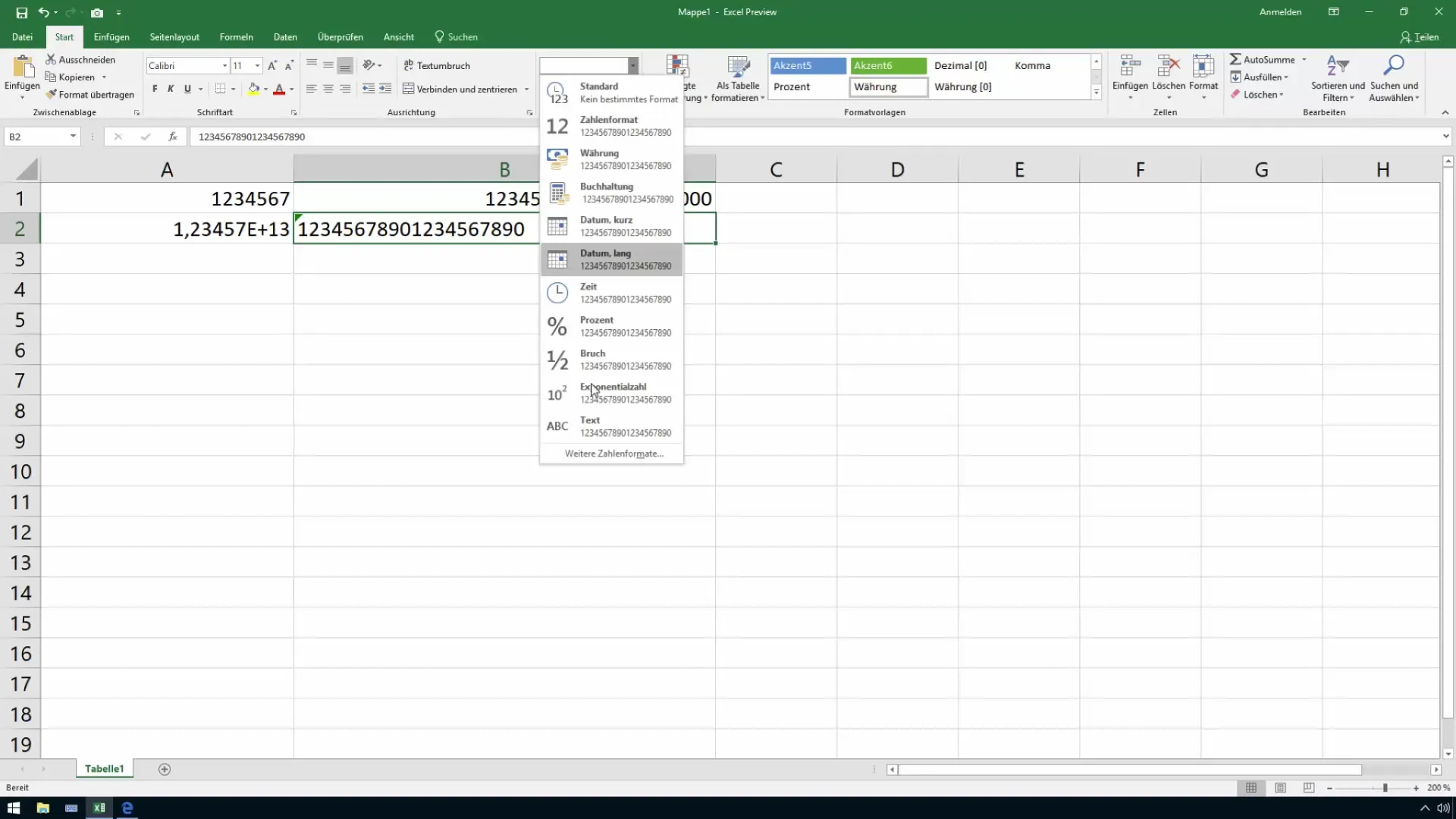Apply Komma cell style

(x=1049, y=65)
